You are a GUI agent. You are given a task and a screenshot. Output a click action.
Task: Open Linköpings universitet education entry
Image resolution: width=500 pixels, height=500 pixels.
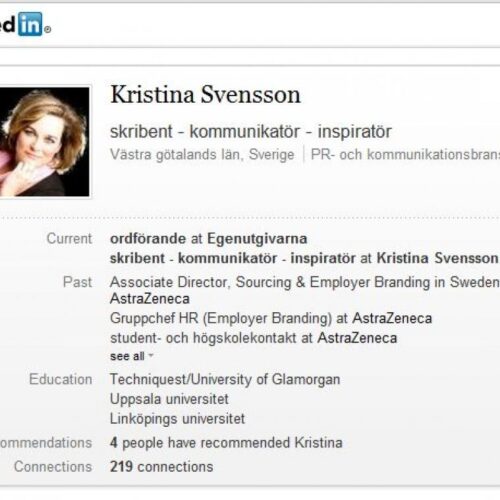point(177,419)
